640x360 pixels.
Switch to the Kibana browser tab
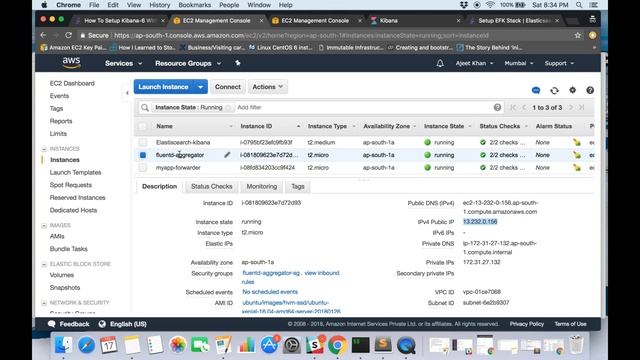point(414,20)
